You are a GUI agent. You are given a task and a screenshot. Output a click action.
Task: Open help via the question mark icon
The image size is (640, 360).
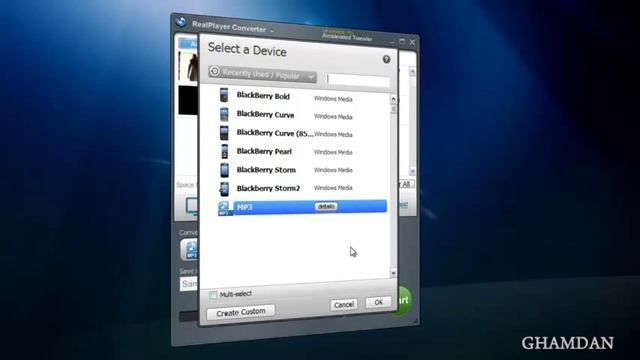(x=386, y=60)
